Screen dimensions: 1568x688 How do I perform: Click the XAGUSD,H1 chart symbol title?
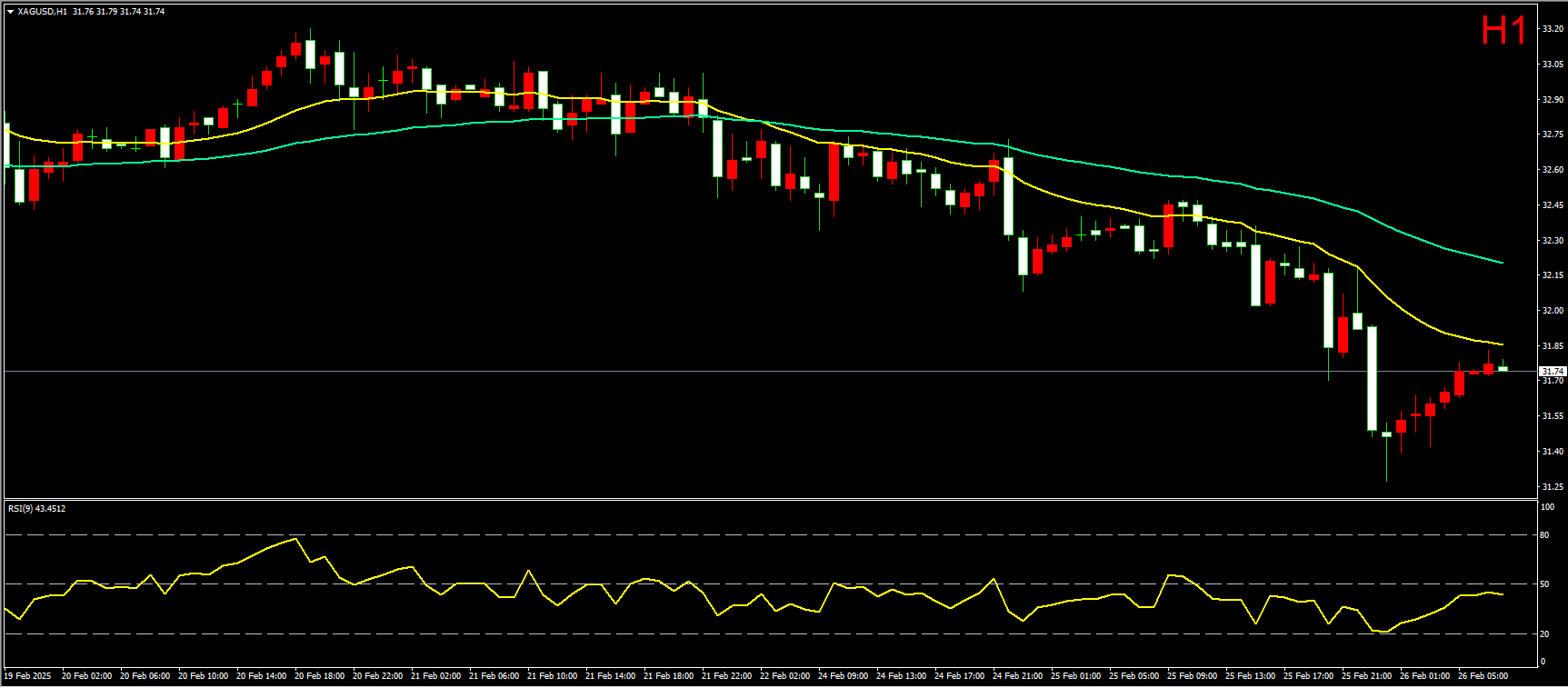pos(42,12)
